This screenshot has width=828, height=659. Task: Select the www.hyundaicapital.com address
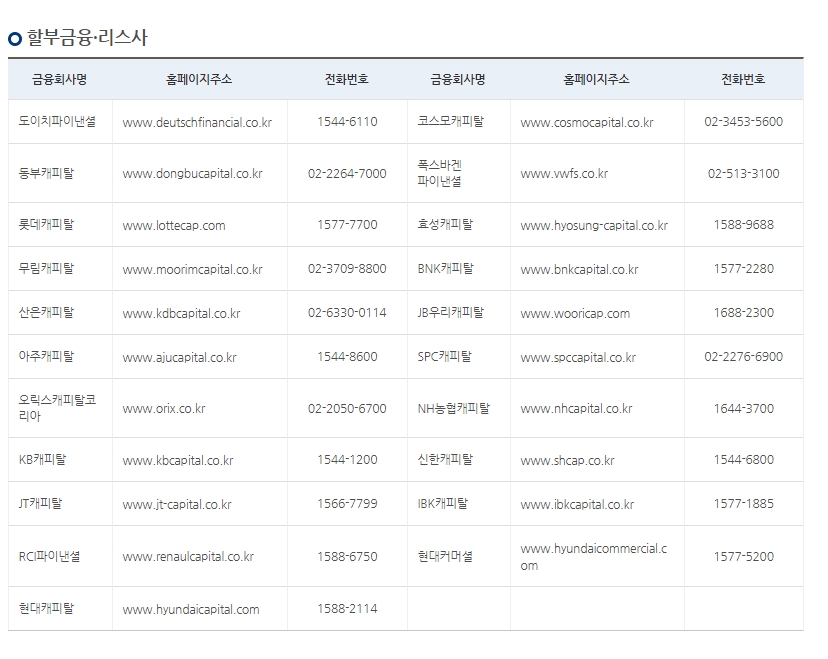191,609
